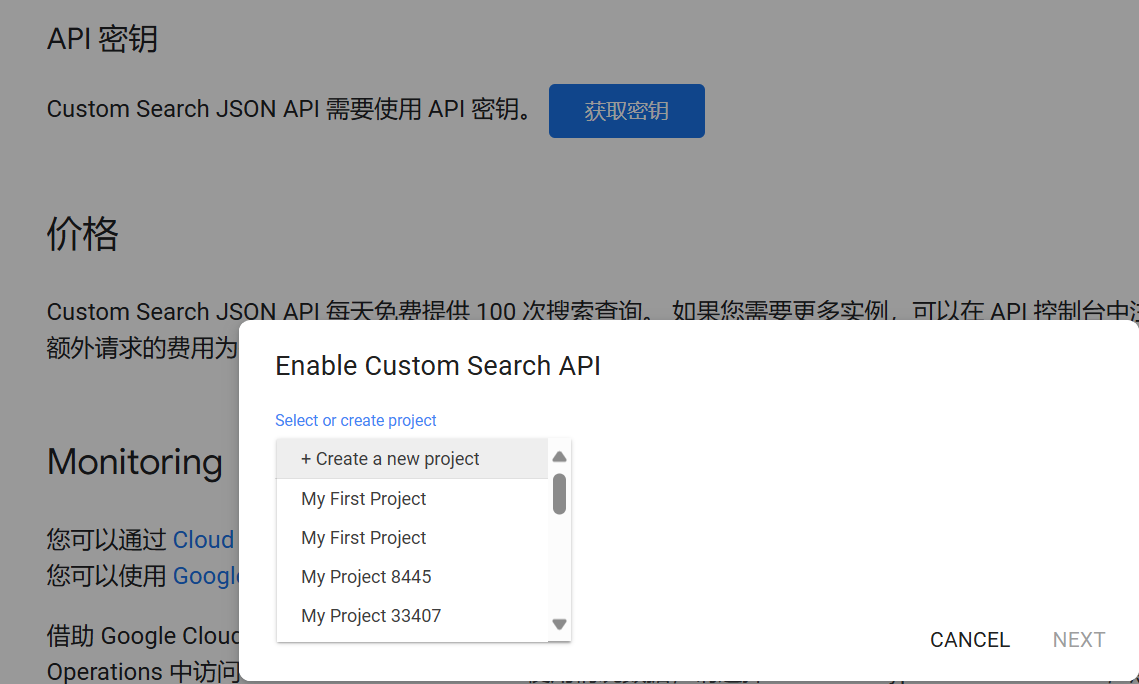Choose My Project 8445 from the list
This screenshot has width=1139, height=684.
(x=366, y=577)
